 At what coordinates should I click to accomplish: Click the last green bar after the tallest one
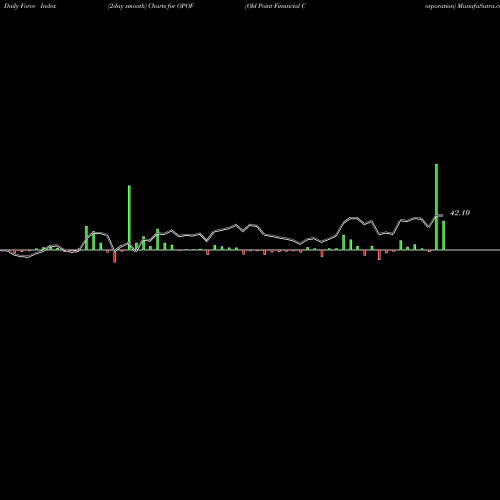coord(444,235)
